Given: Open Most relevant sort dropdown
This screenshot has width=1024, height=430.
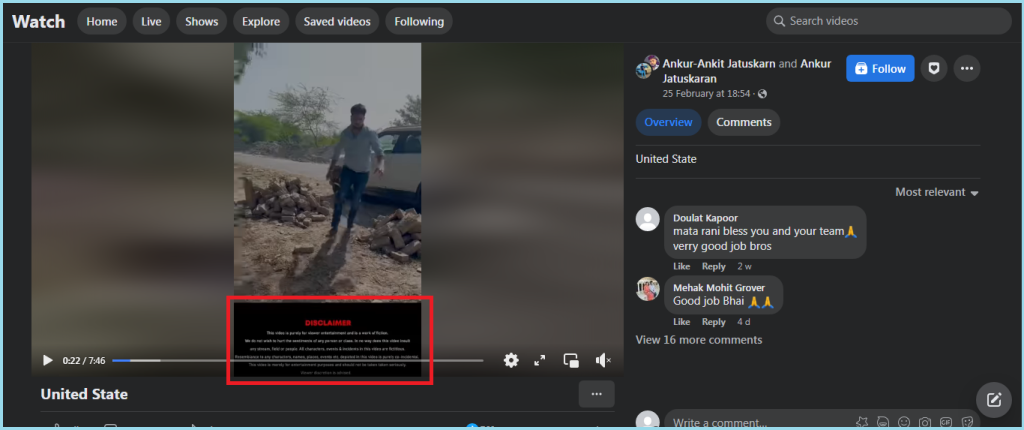Looking at the screenshot, I should 937,192.
